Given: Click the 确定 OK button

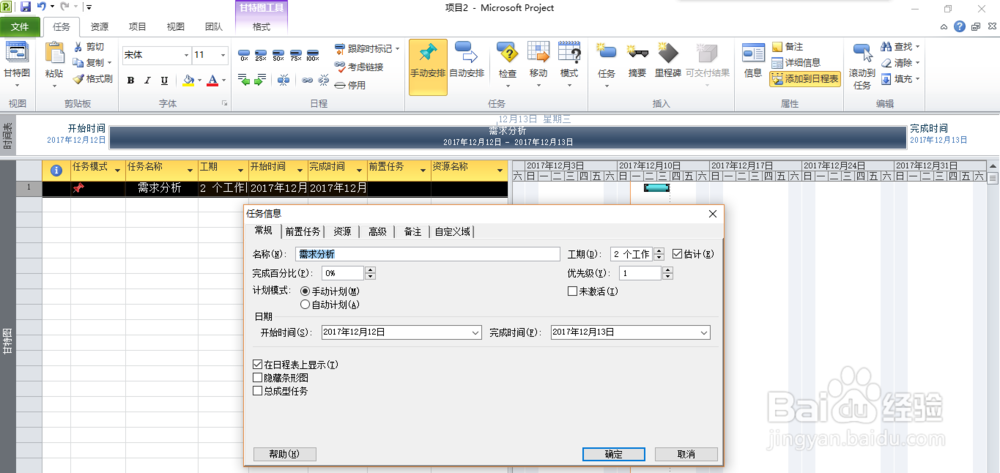Looking at the screenshot, I should point(614,455).
